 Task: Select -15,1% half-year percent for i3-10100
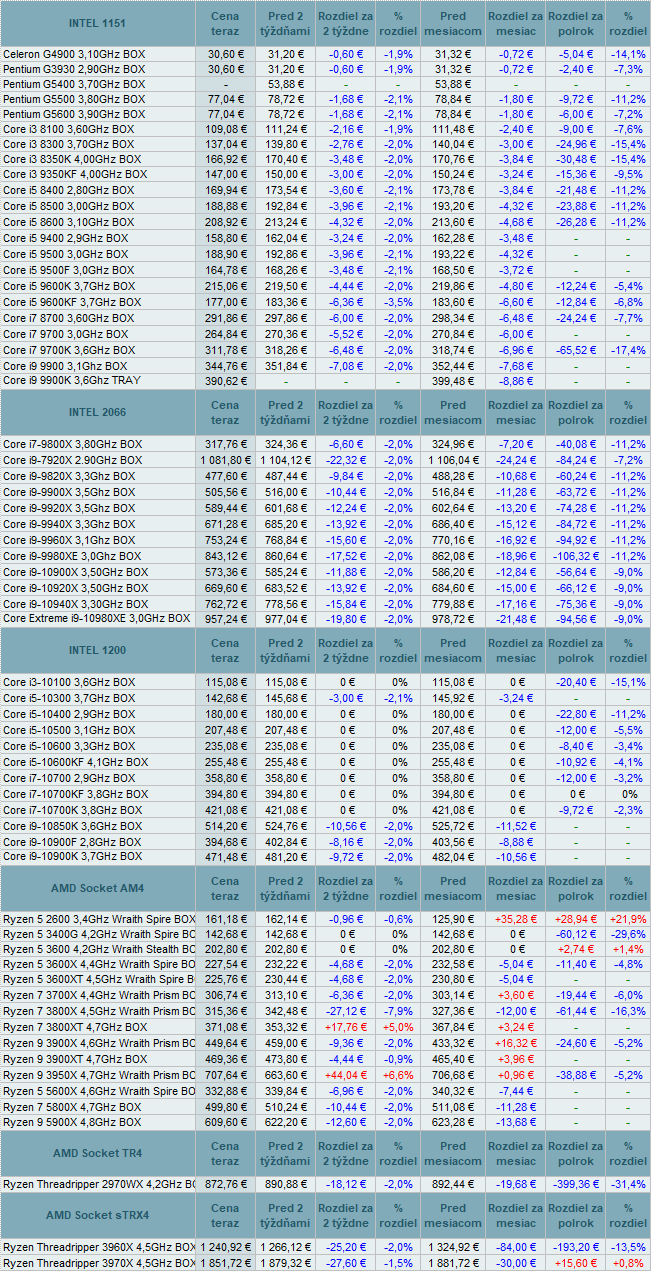click(x=628, y=682)
